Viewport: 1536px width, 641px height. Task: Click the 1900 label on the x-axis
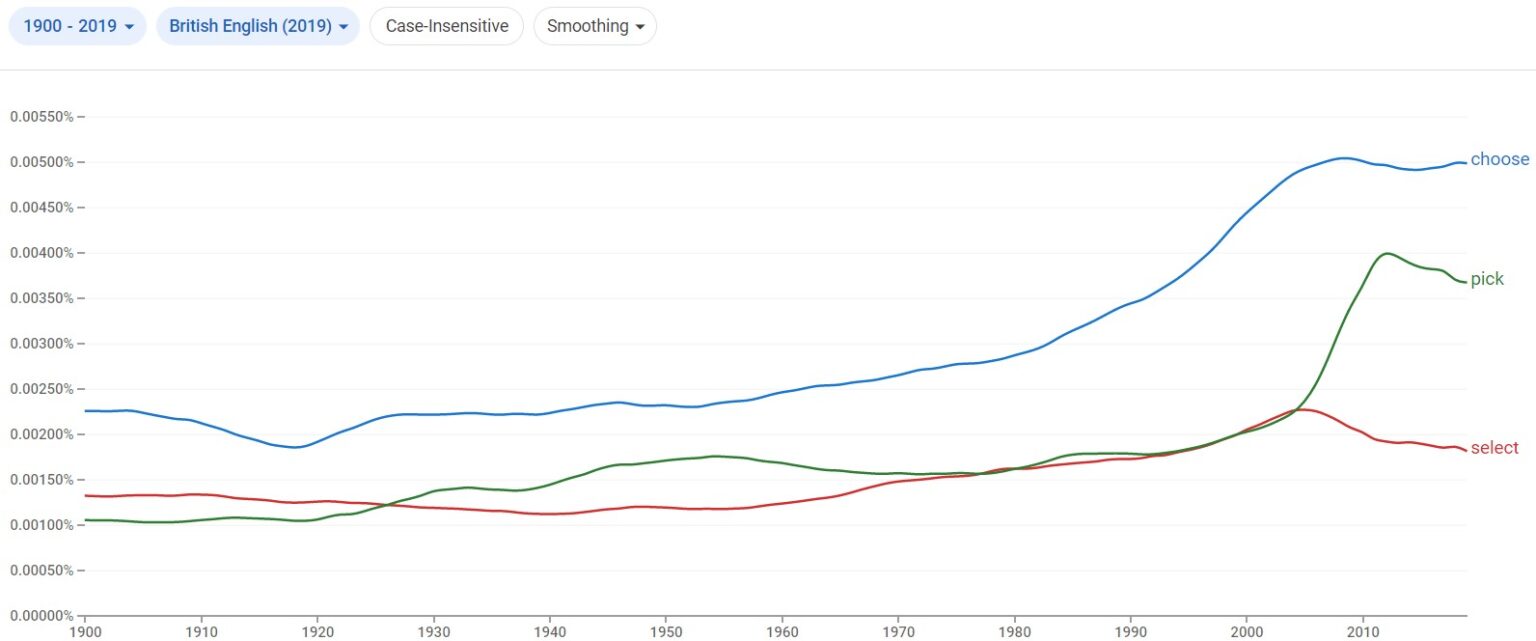(85, 632)
